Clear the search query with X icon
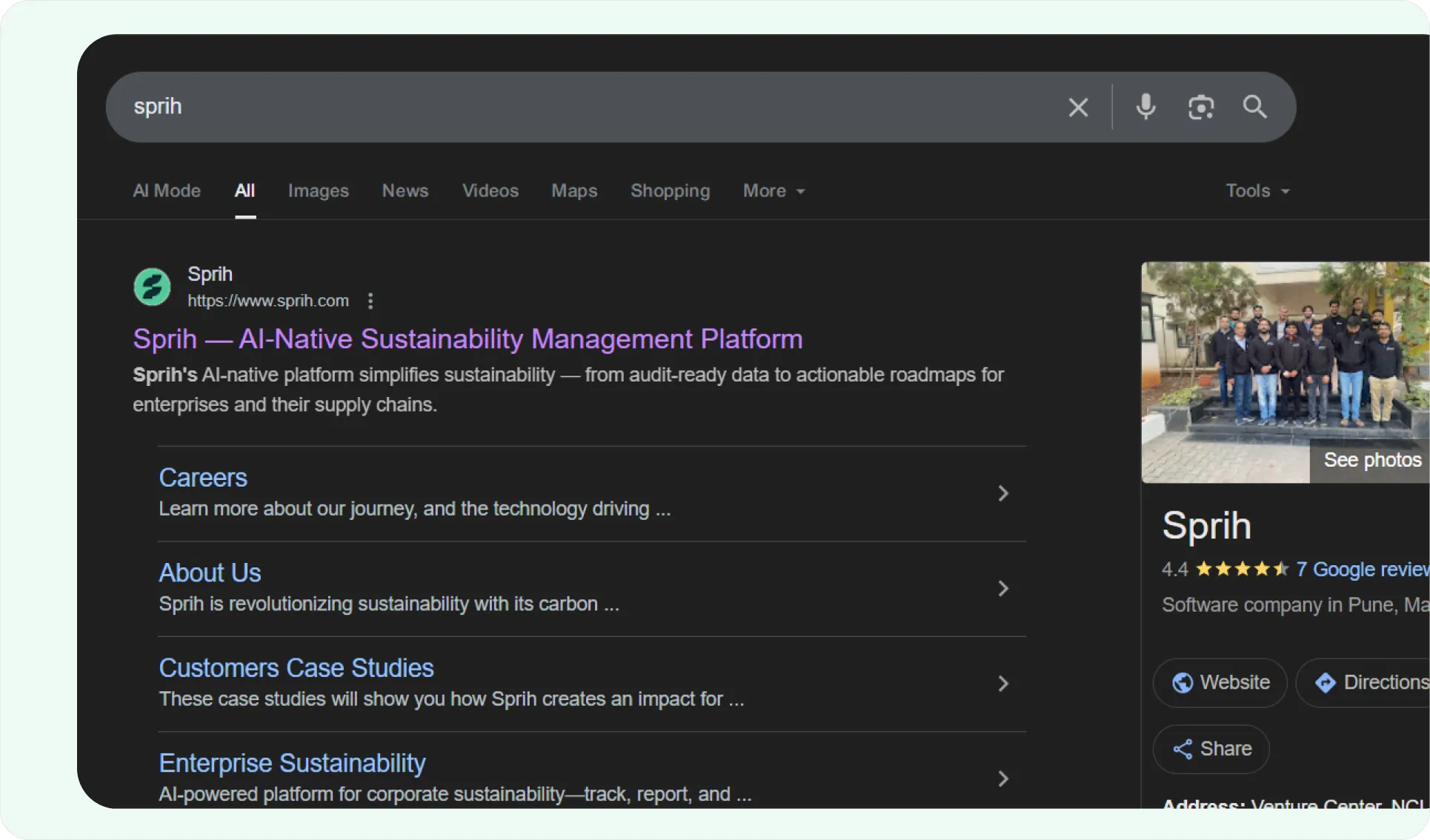The image size is (1430, 840). tap(1078, 107)
